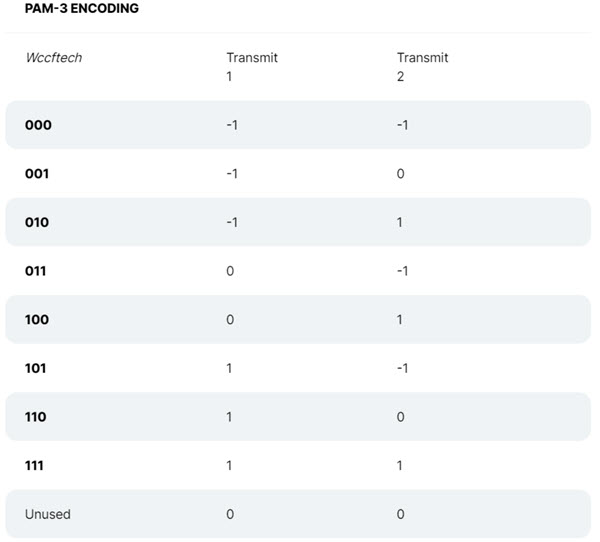
Task: Click the 101 row label
Action: pyautogui.click(x=35, y=368)
